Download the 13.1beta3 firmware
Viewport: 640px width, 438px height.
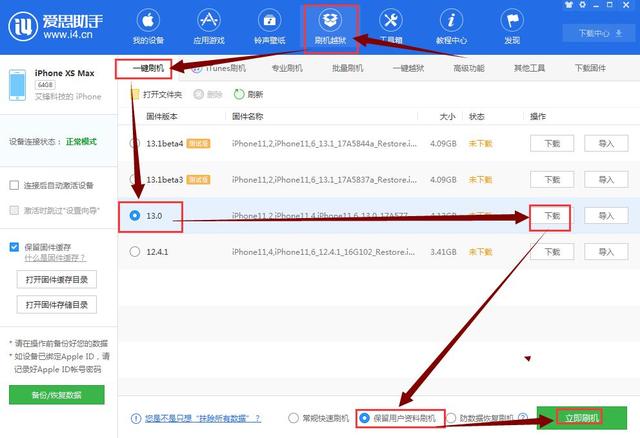tap(552, 180)
